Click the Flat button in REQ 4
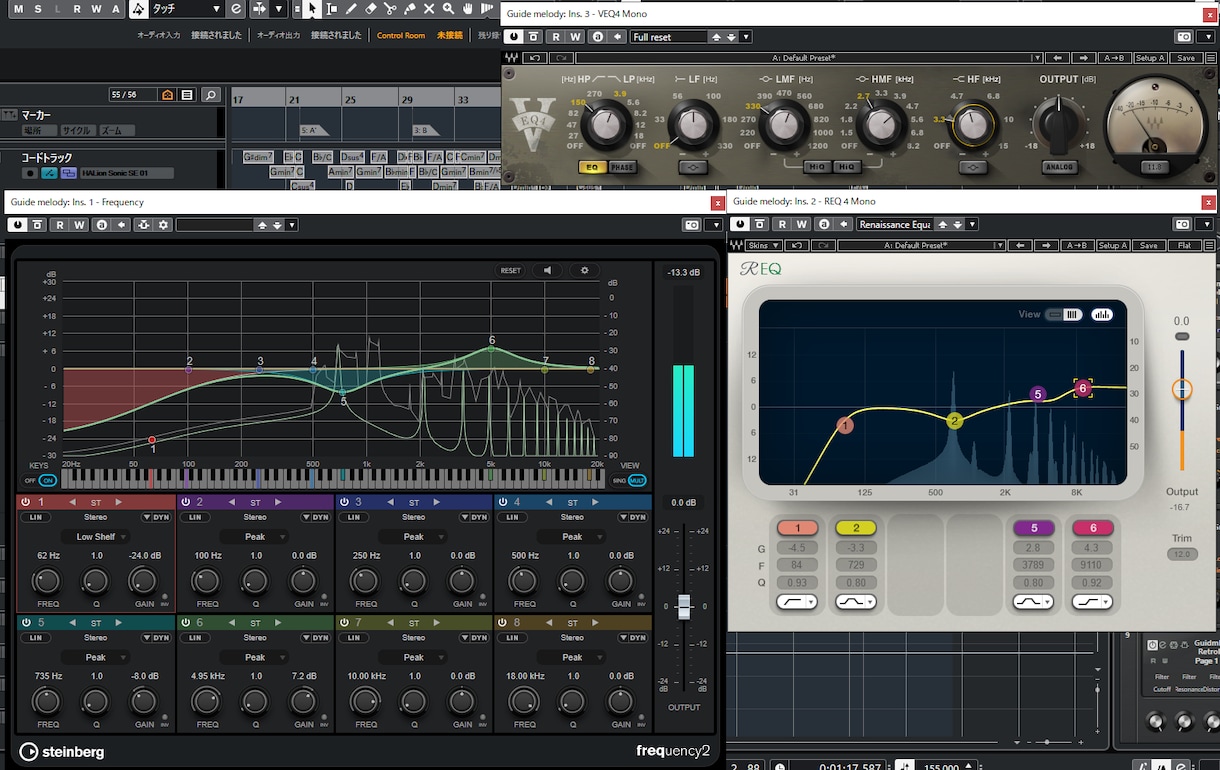The height and width of the screenshot is (770, 1220). tap(1184, 245)
